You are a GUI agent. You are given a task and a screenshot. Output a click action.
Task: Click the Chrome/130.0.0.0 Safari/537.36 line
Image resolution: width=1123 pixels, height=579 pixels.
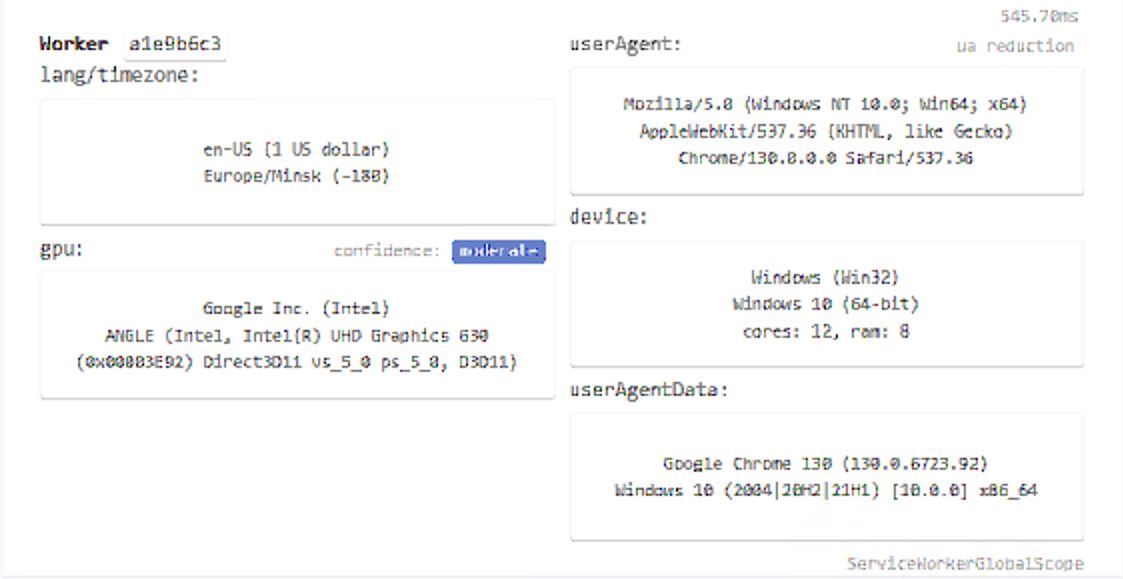(x=825, y=158)
